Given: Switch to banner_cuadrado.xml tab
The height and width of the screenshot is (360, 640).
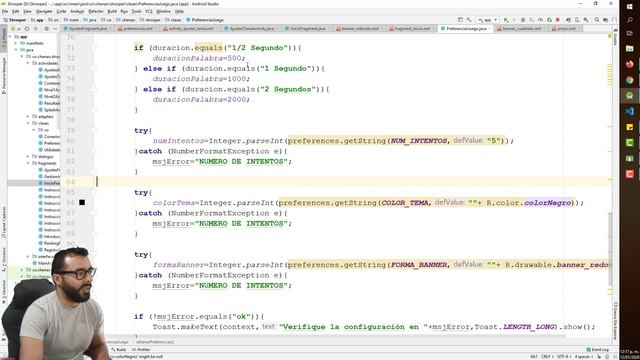Looking at the screenshot, I should pos(521,29).
